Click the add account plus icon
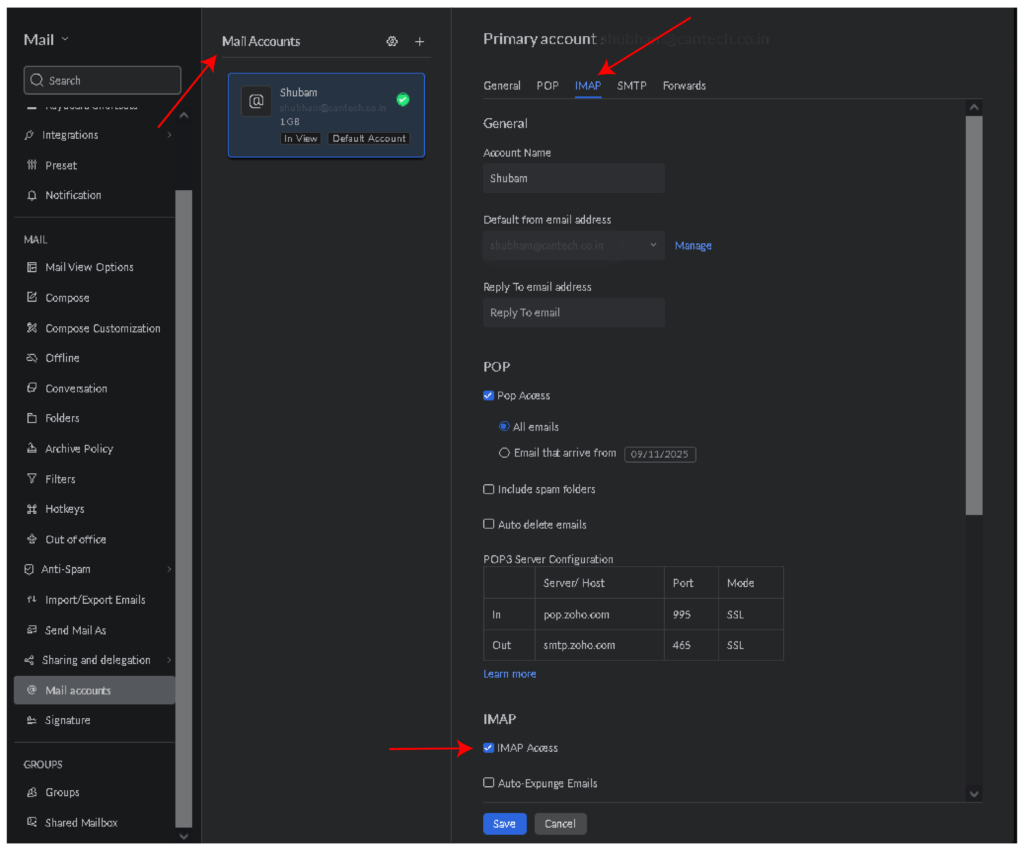Screen dimensions: 1024x852 419,42
